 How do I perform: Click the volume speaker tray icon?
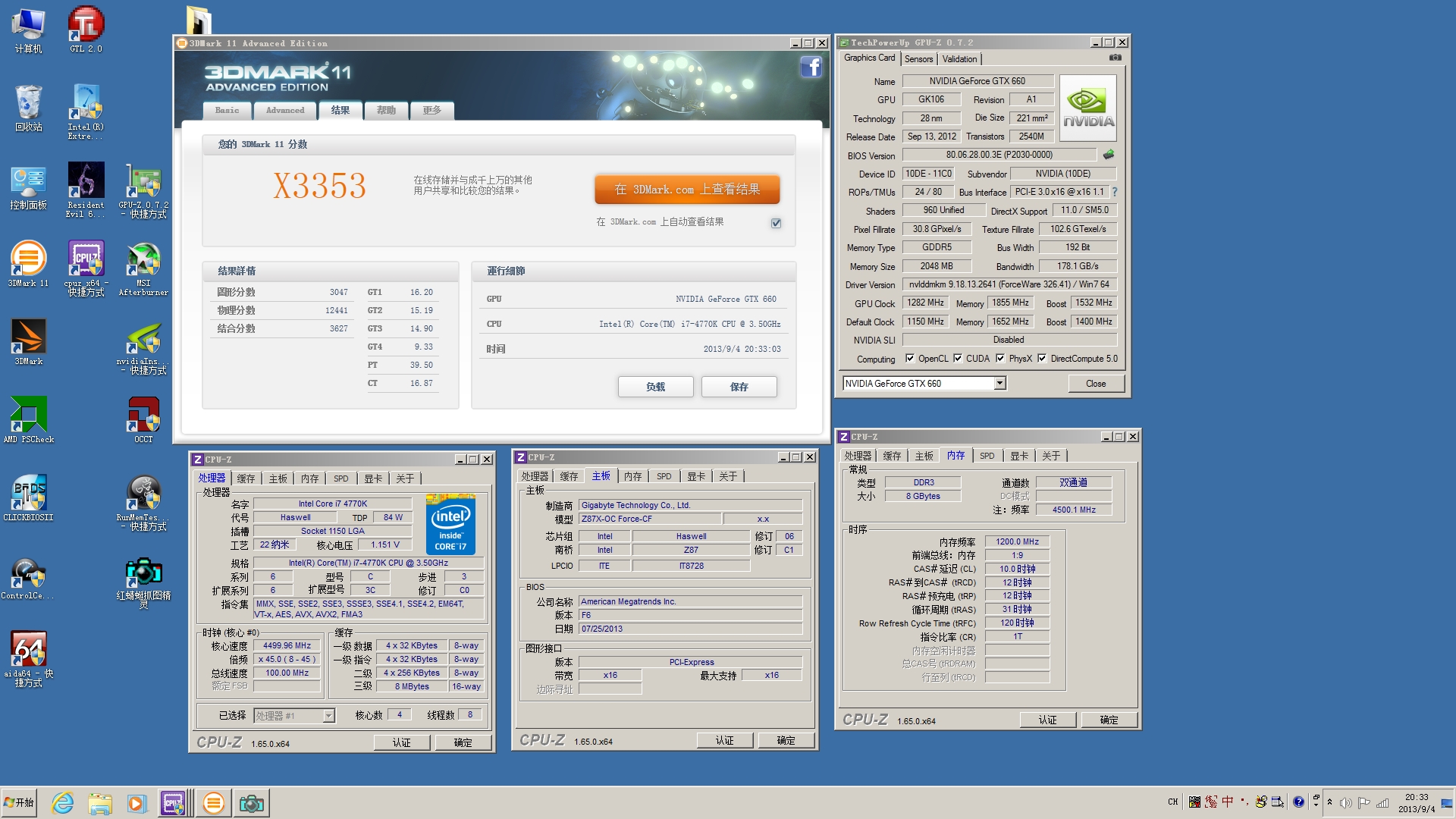[1346, 802]
